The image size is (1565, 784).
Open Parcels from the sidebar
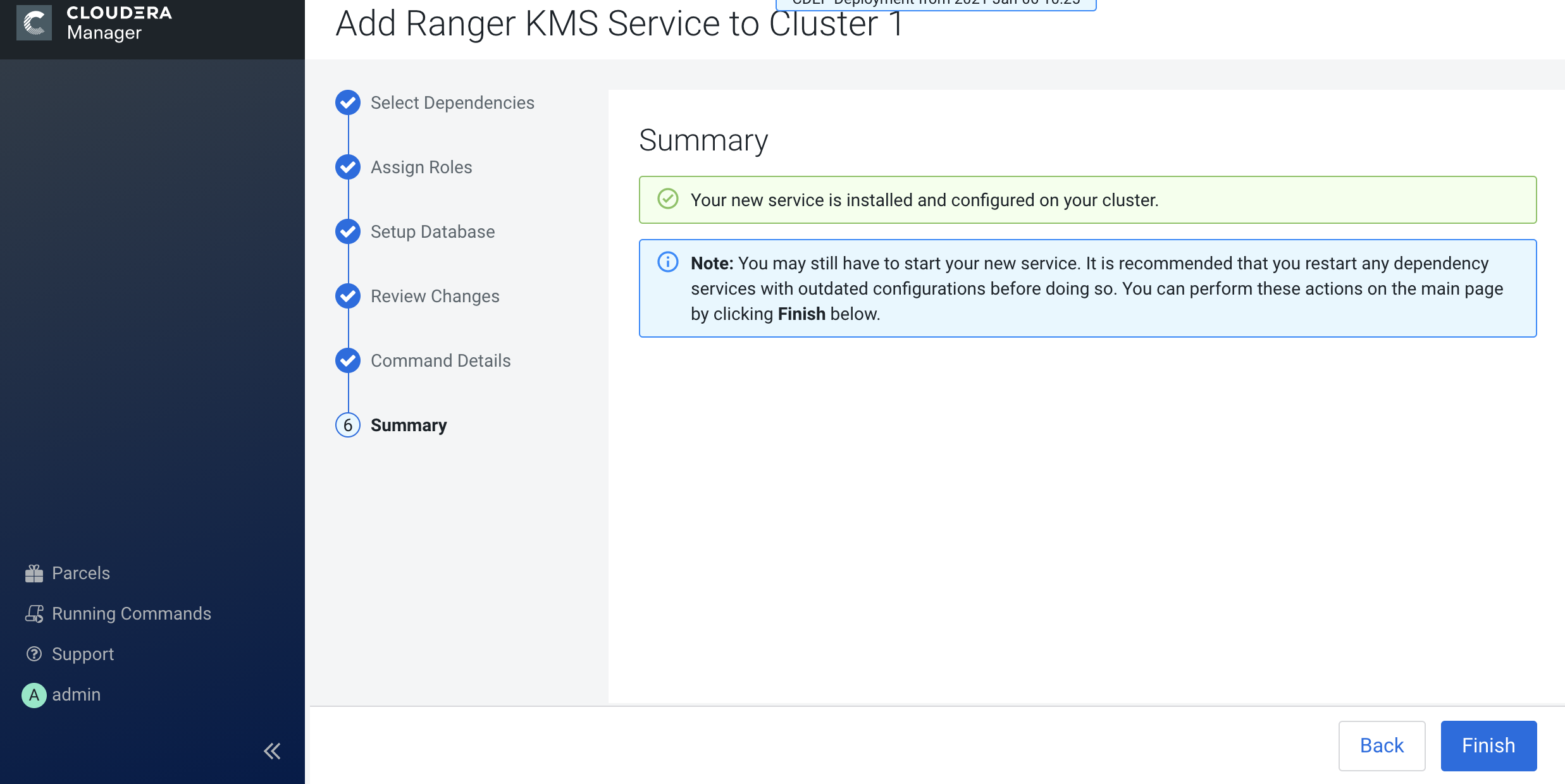tap(81, 573)
